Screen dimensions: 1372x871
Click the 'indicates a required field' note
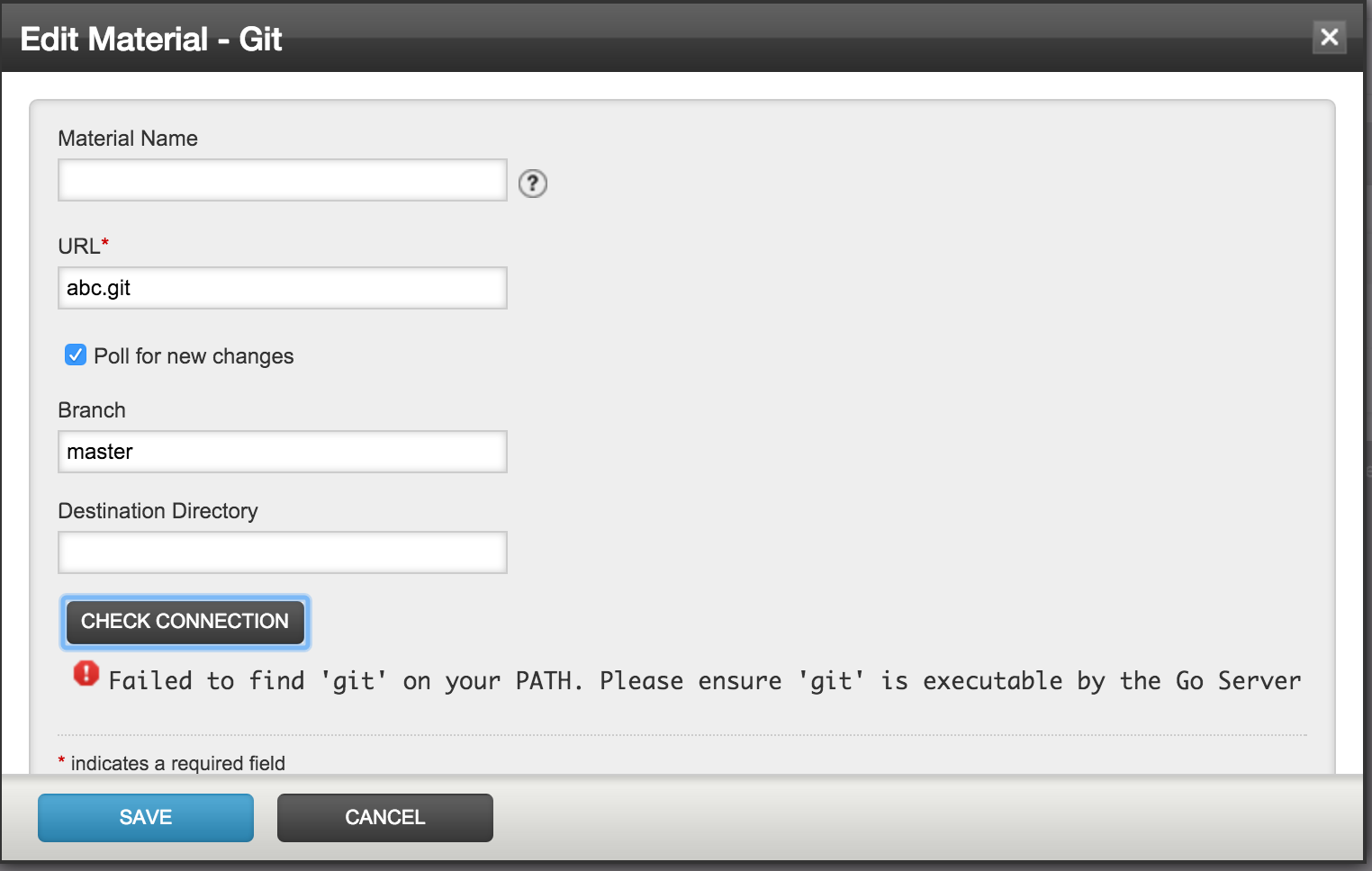coord(177,763)
